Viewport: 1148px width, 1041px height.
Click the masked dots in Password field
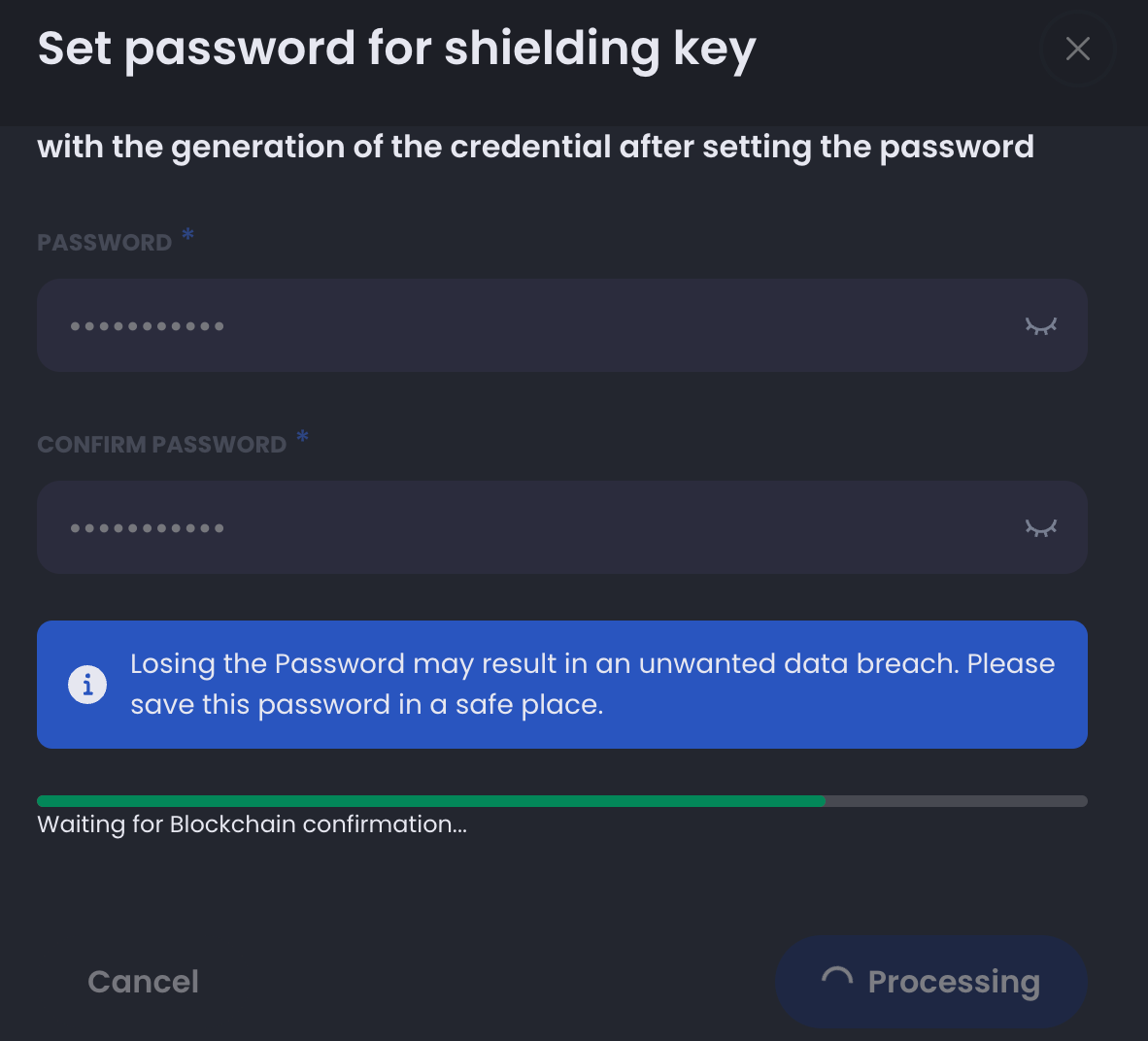(x=148, y=326)
